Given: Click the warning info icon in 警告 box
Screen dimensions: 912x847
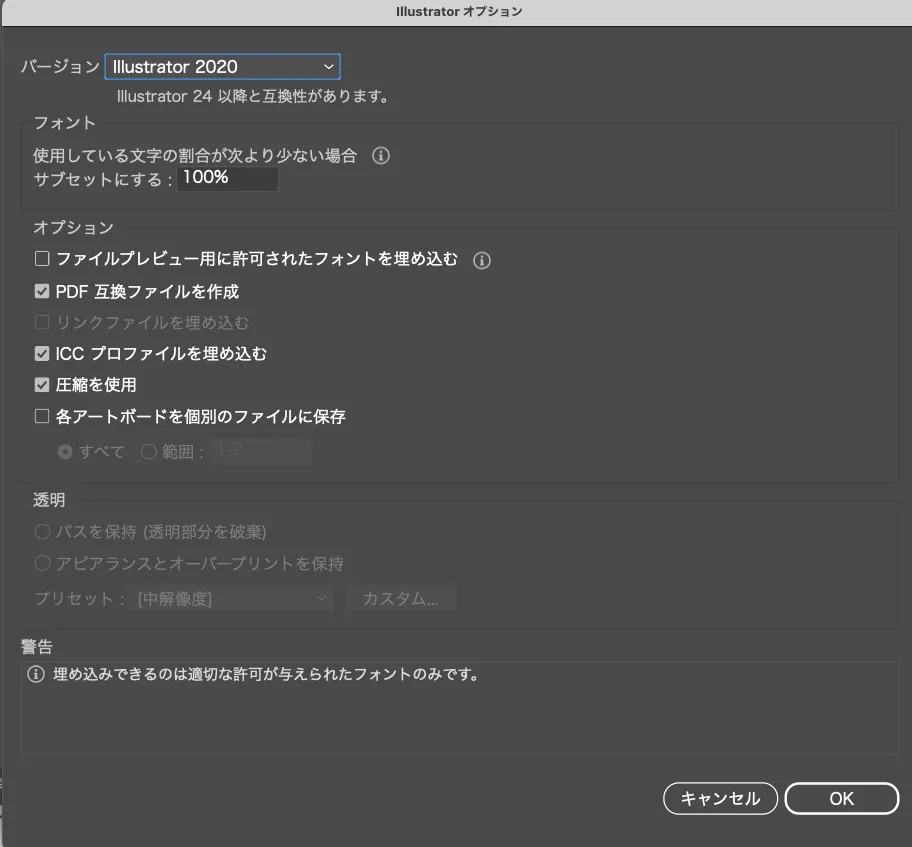Looking at the screenshot, I should click(36, 674).
